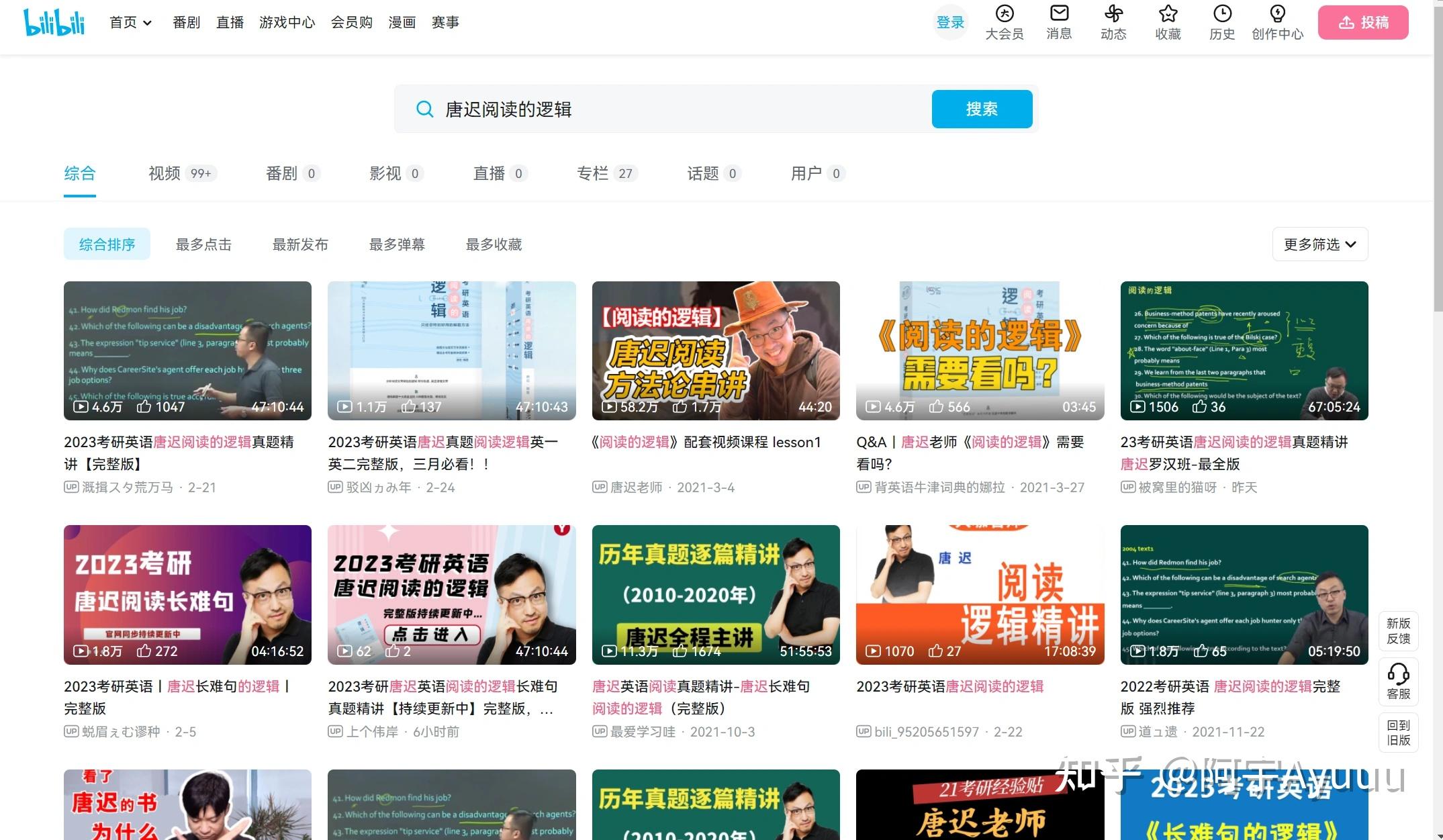The height and width of the screenshot is (840, 1443).
Task: Open 番剧 in the top navigation
Action: 186,22
